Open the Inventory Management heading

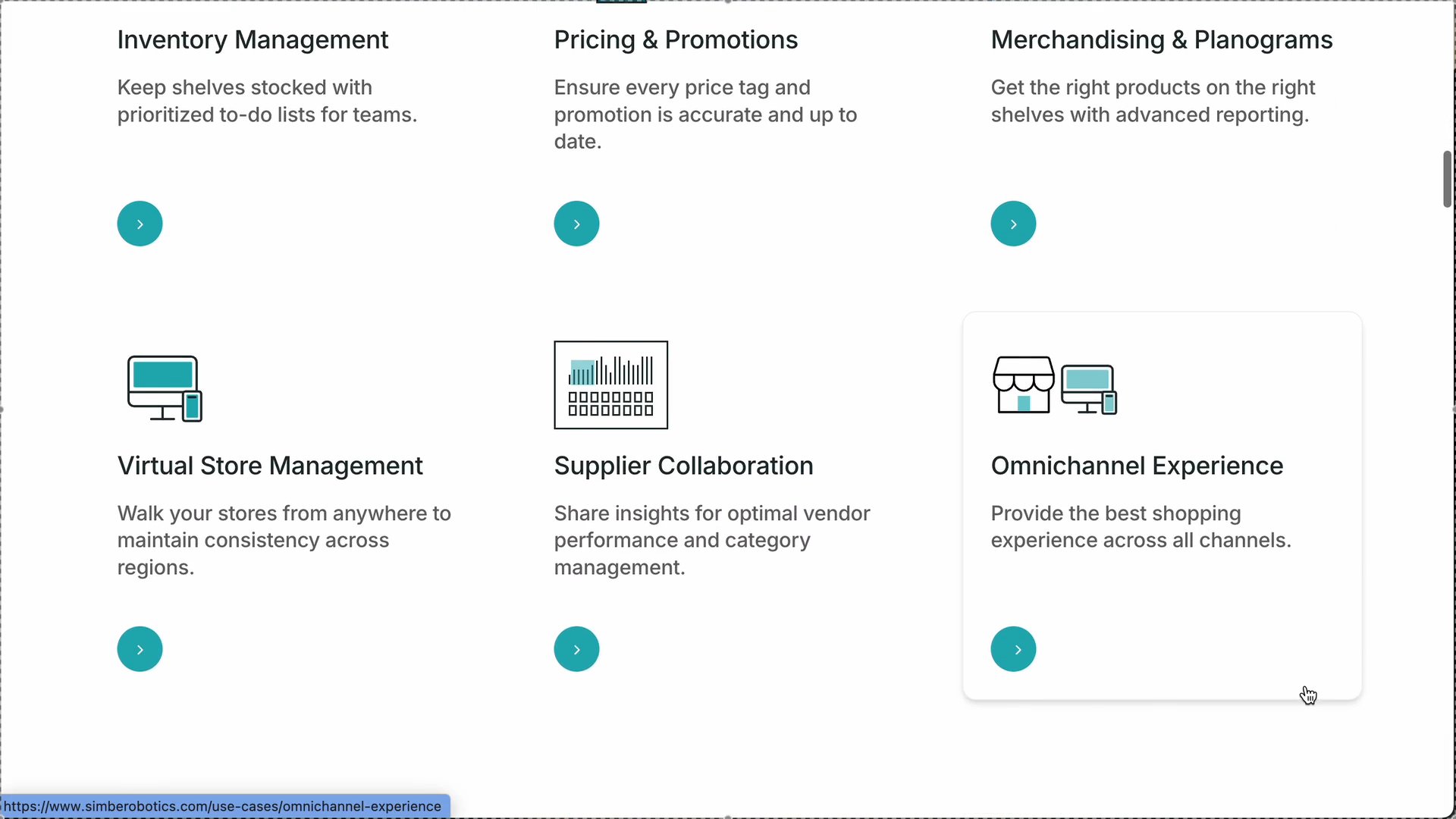tap(253, 39)
